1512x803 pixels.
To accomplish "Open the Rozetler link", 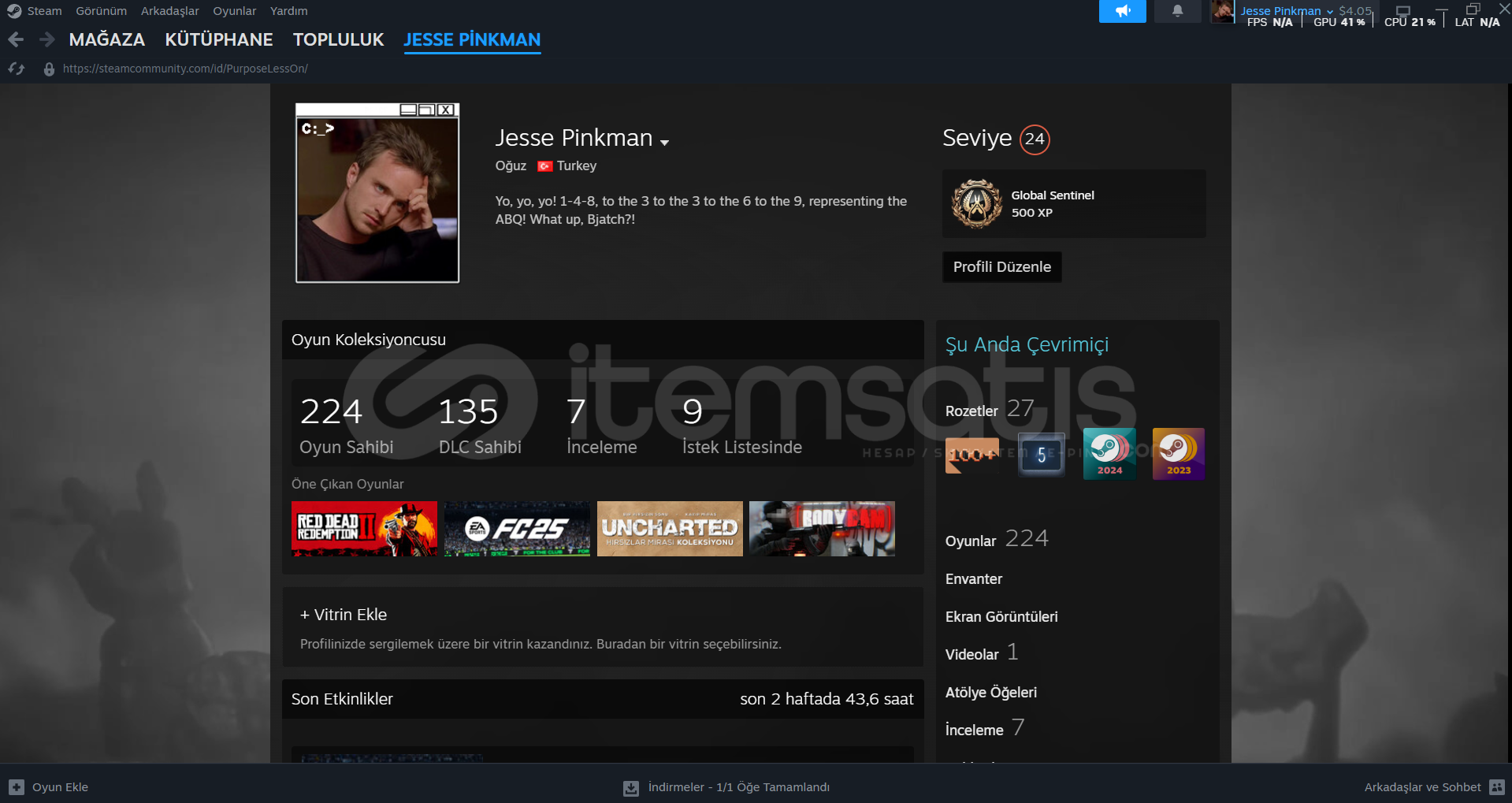I will point(971,411).
